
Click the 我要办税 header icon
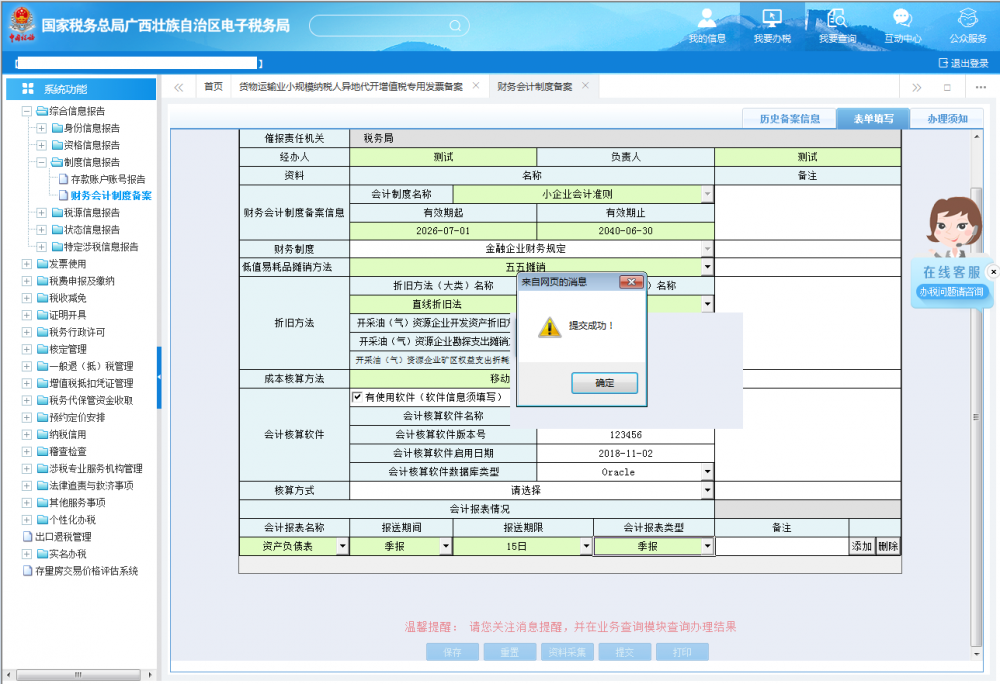(x=771, y=25)
